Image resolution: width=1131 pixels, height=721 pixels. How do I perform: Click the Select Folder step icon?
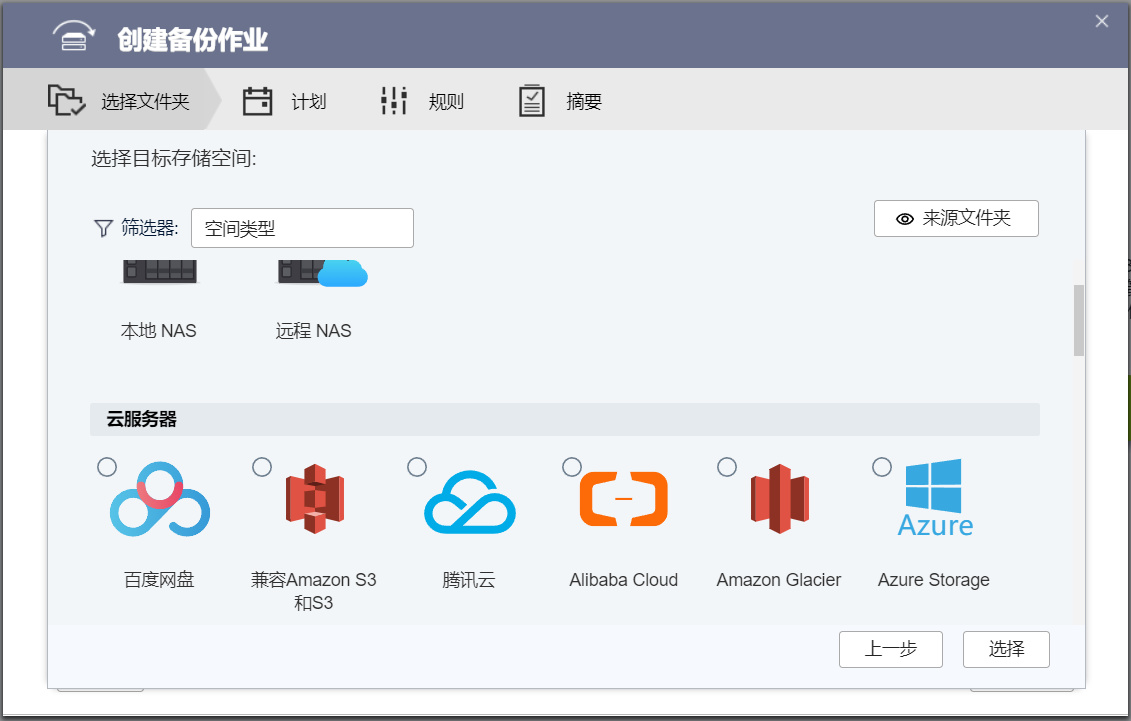[66, 100]
